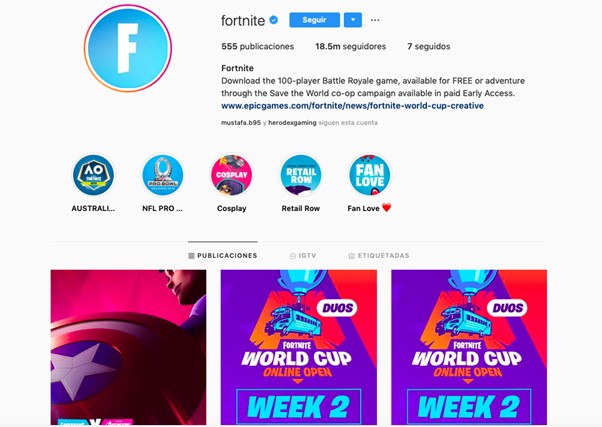This screenshot has height=427, width=602.
Task: View the 7 seguidos list
Action: coord(428,46)
